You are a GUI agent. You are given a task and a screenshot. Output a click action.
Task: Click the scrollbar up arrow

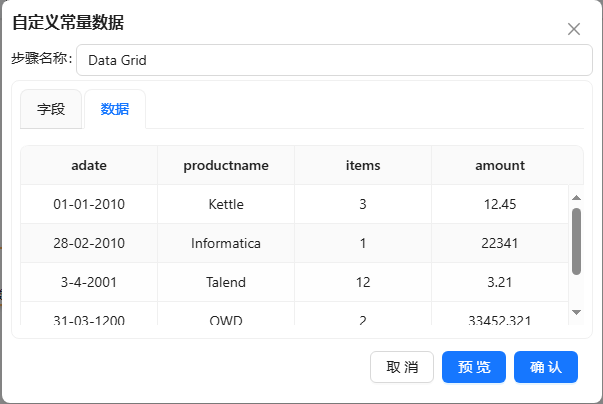pyautogui.click(x=576, y=197)
